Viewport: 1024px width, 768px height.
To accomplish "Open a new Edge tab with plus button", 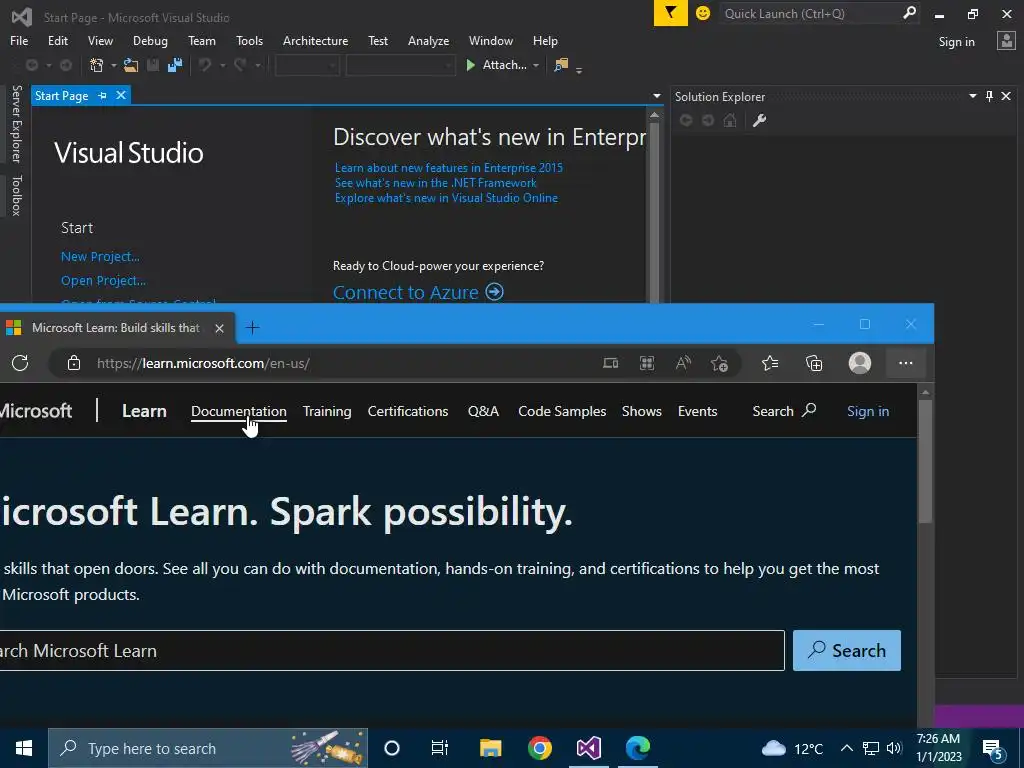I will pyautogui.click(x=252, y=328).
